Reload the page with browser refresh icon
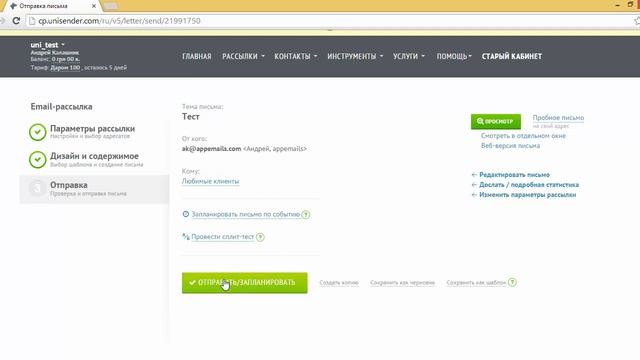The image size is (640, 360). pyautogui.click(x=16, y=20)
